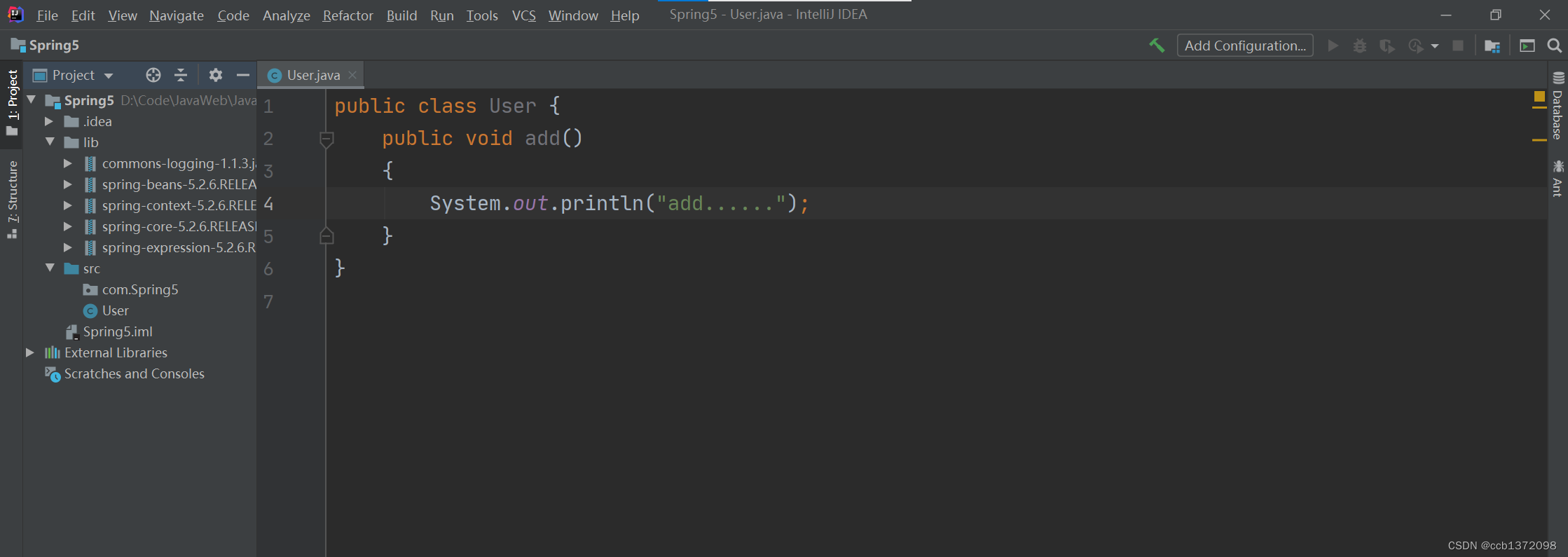1568x557 pixels.
Task: Open the Edit menu
Action: pos(83,15)
